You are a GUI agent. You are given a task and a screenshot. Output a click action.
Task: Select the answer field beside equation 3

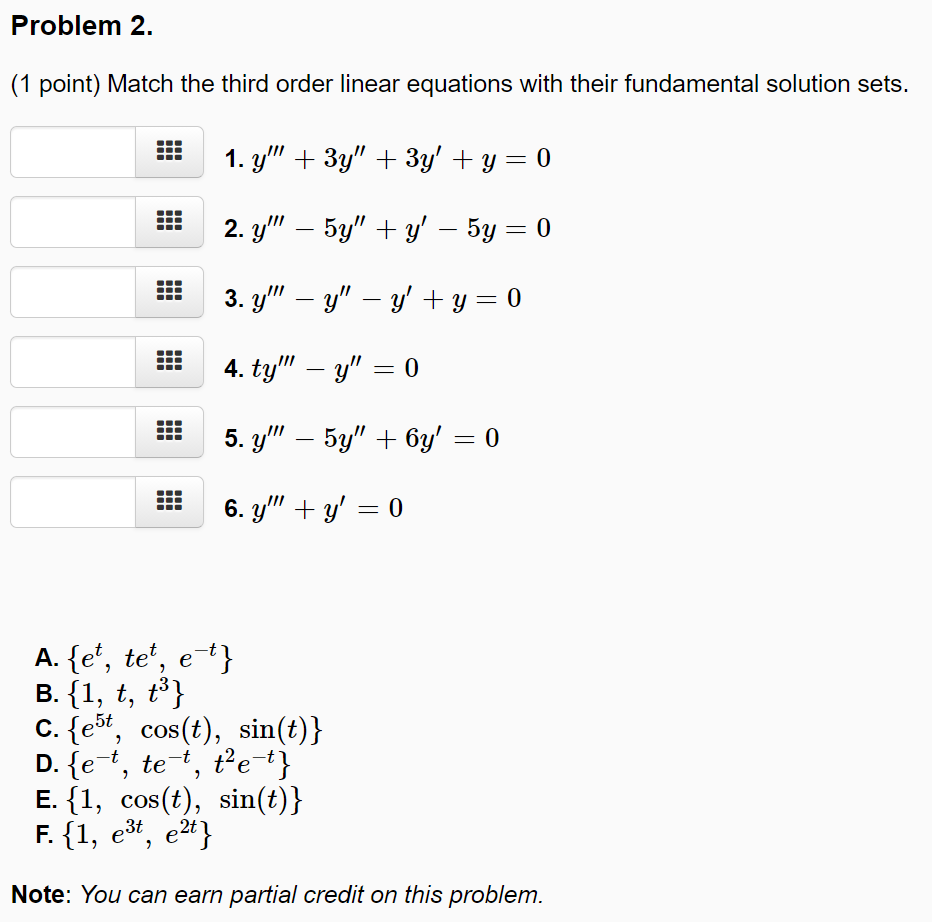(70, 292)
